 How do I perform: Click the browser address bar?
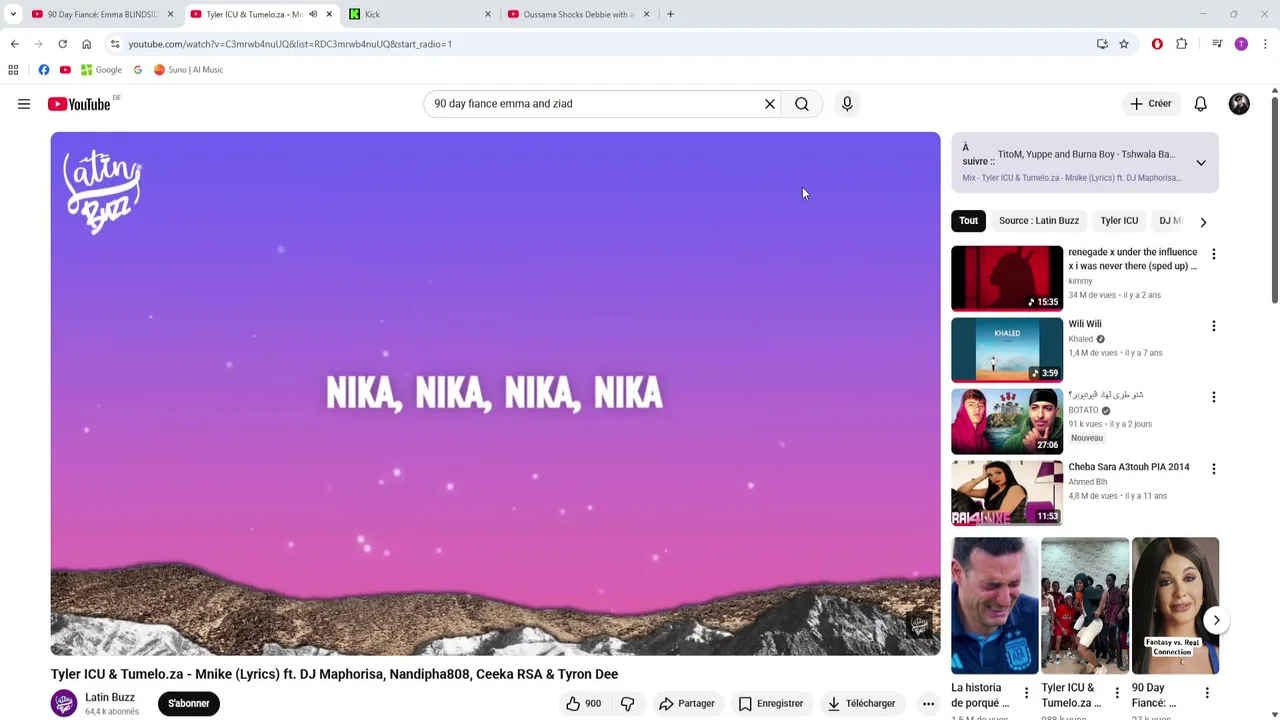[x=600, y=44]
